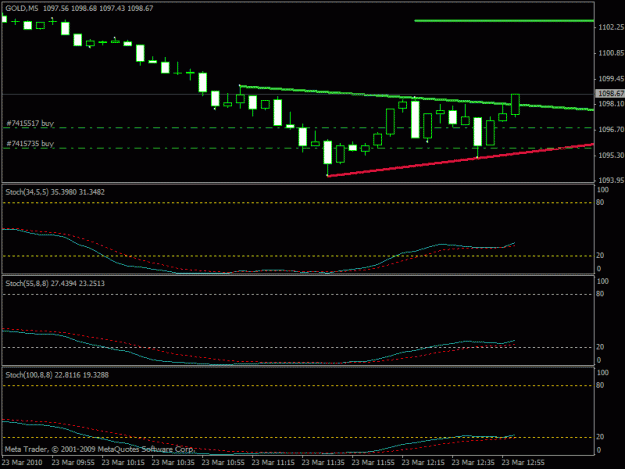The height and width of the screenshot is (469, 625).
Task: Select the short green horizontal line near 1102.25
Action: tap(504, 20)
